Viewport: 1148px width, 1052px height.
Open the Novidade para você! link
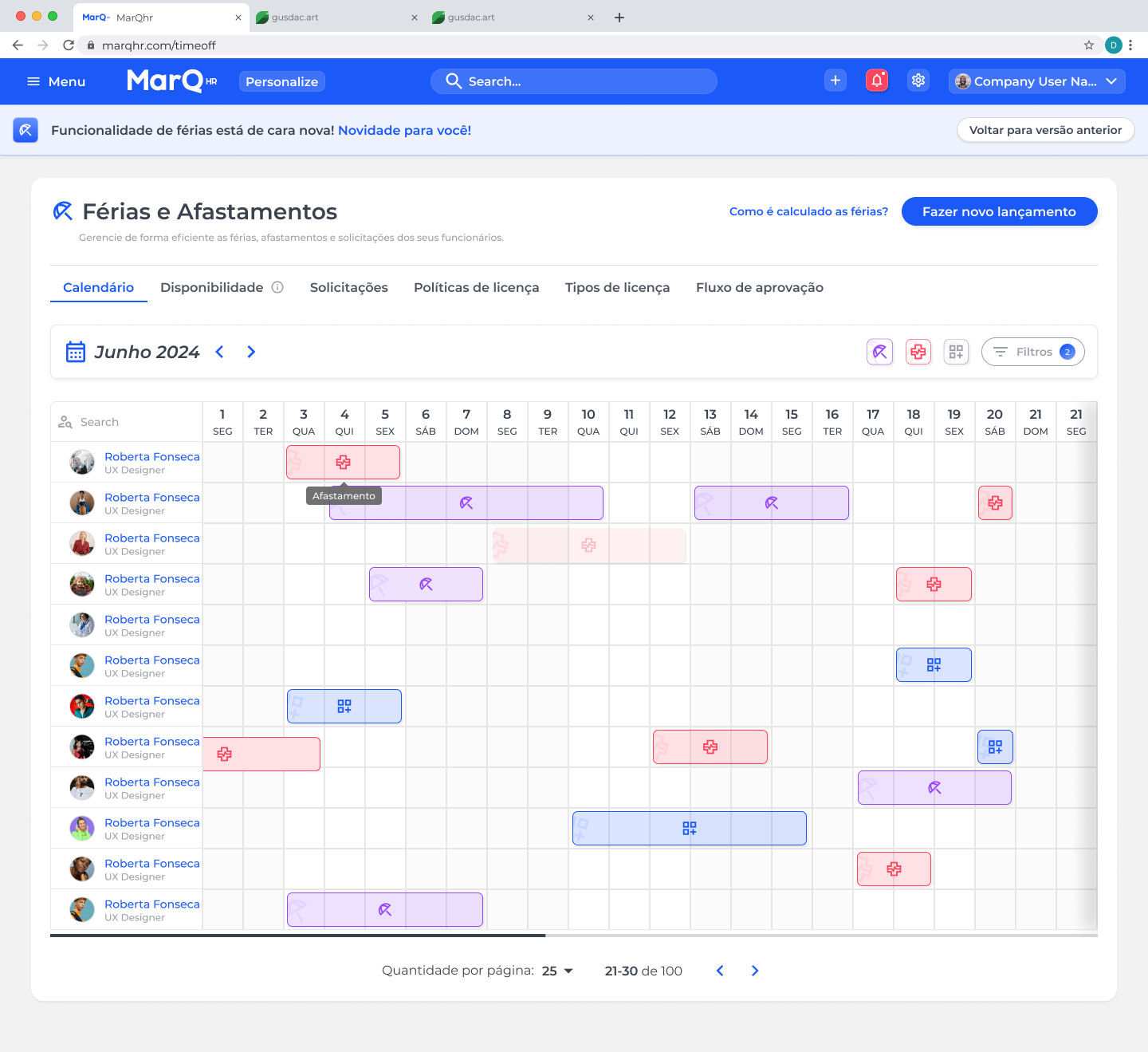pyautogui.click(x=403, y=130)
